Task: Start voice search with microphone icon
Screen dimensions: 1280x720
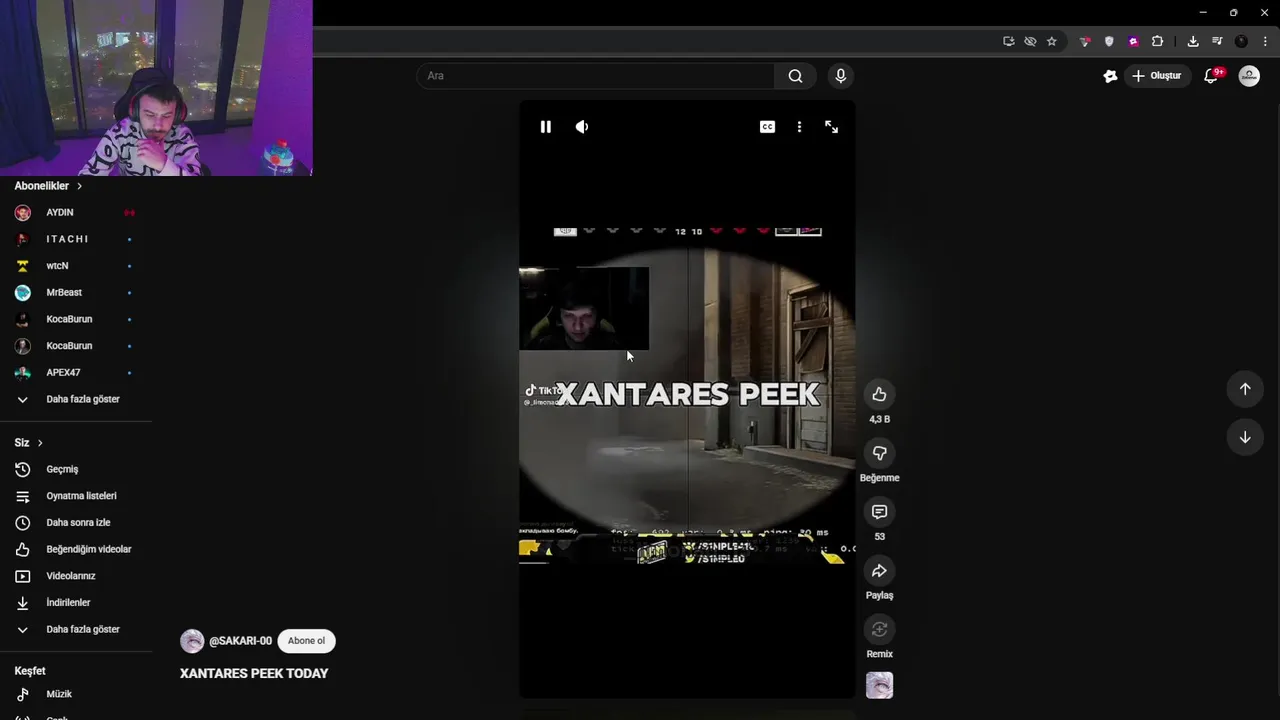Action: [x=840, y=76]
